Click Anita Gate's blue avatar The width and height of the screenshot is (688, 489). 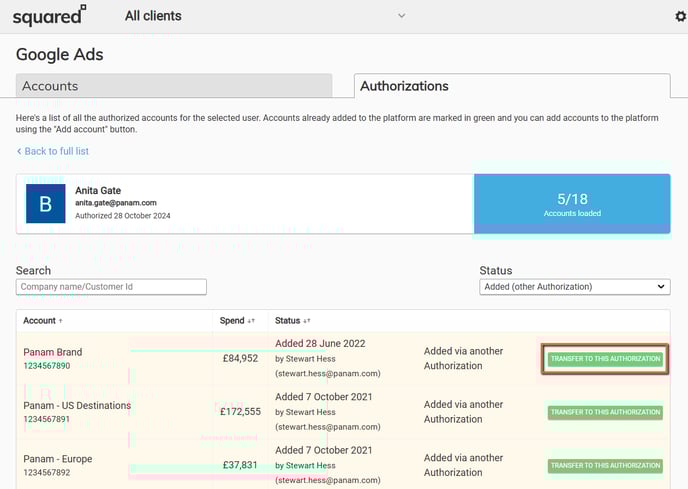[45, 203]
